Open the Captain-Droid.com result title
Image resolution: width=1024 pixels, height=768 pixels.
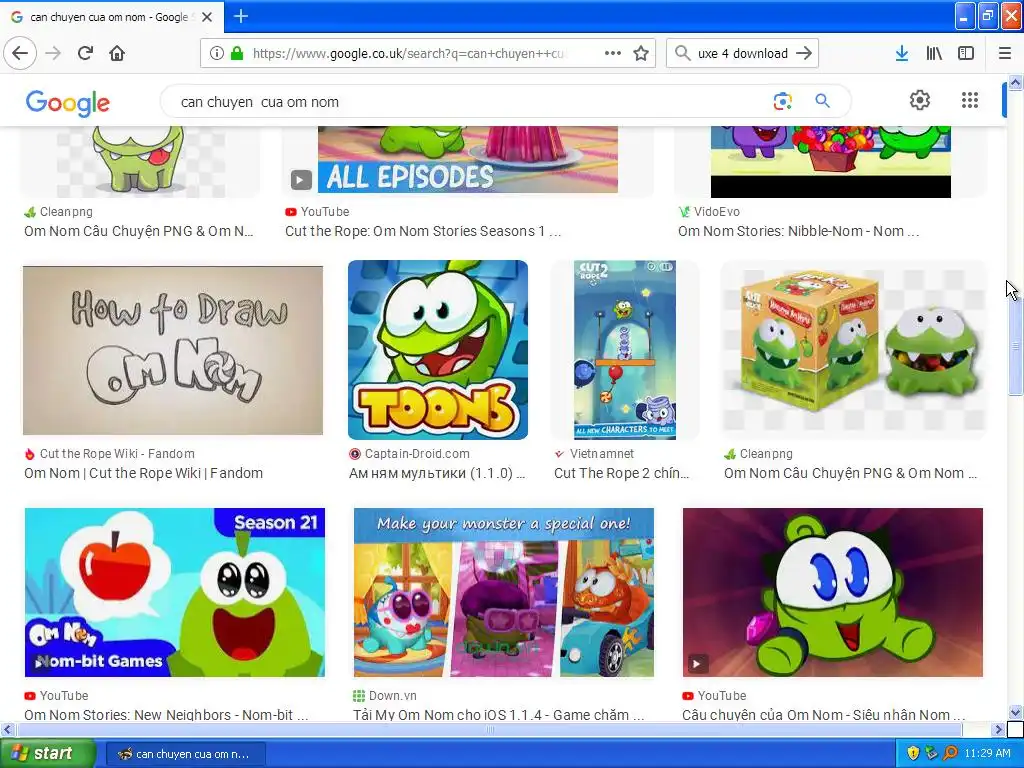(437, 473)
